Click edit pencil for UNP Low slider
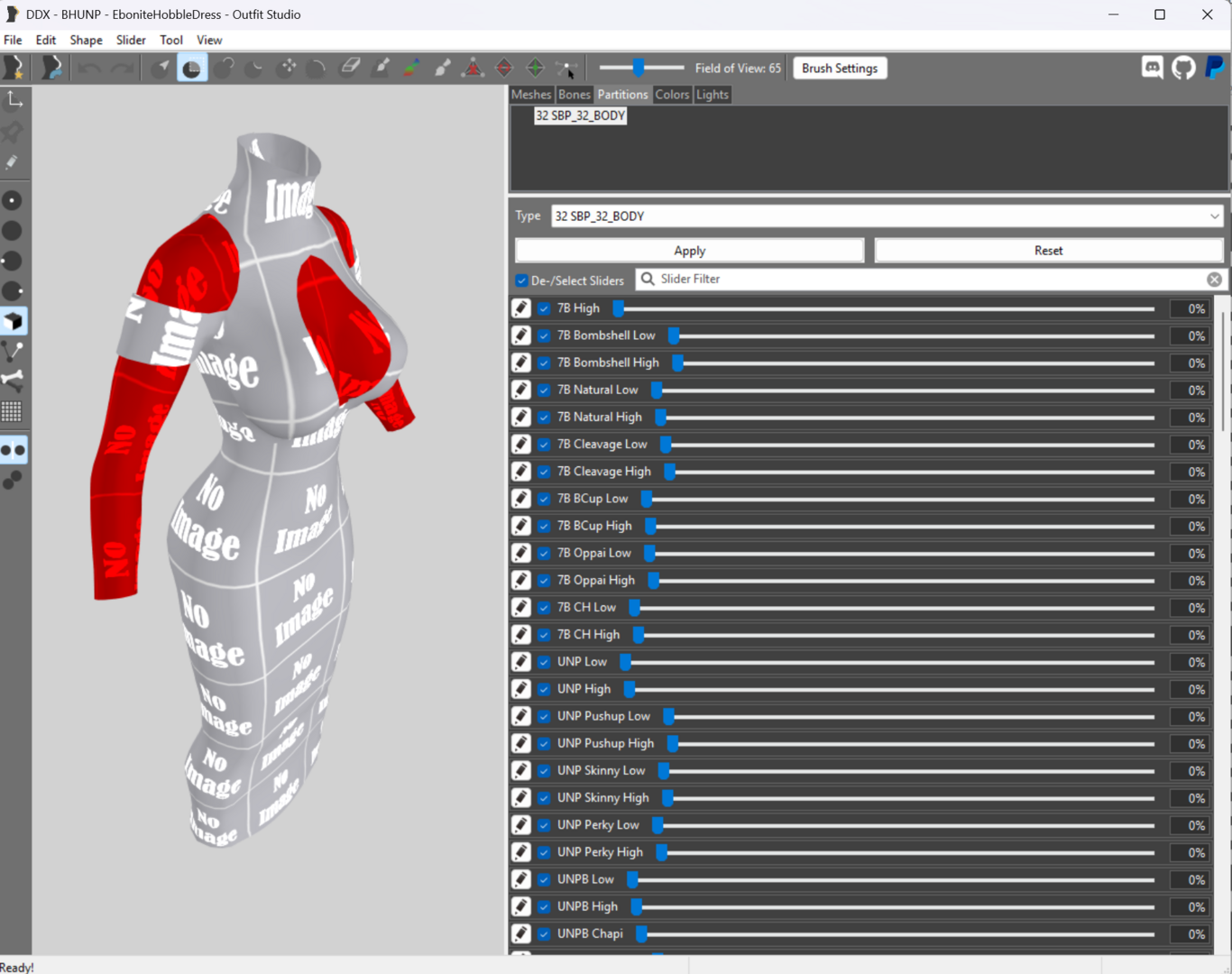The image size is (1232, 974). (x=521, y=662)
